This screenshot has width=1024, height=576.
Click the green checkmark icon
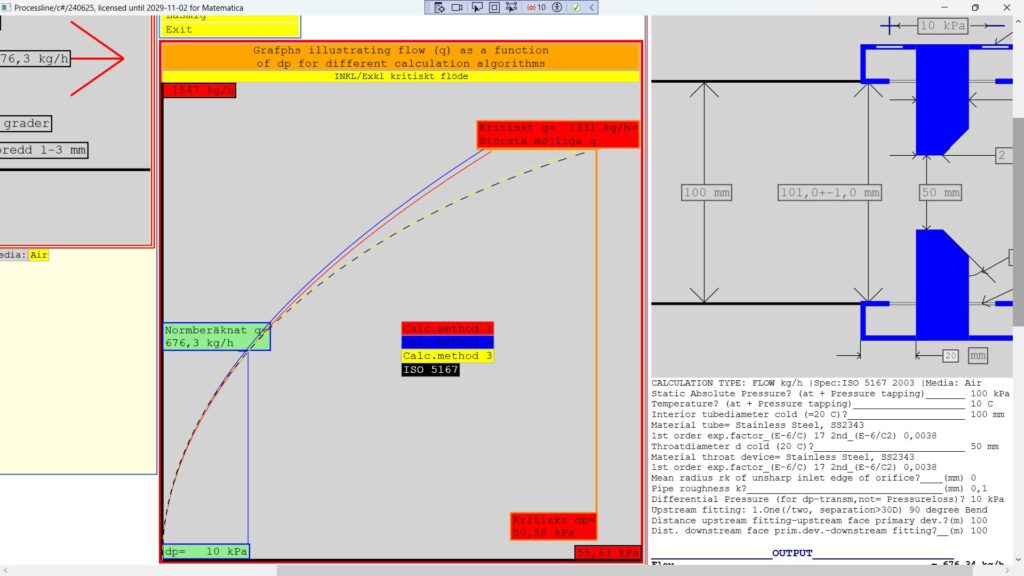(576, 7)
